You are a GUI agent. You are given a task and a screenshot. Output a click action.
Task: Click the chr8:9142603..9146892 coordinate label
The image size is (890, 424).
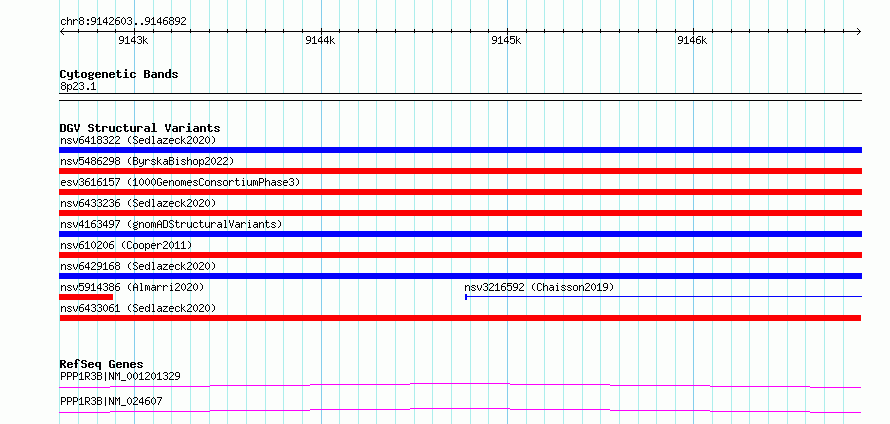tap(123, 22)
